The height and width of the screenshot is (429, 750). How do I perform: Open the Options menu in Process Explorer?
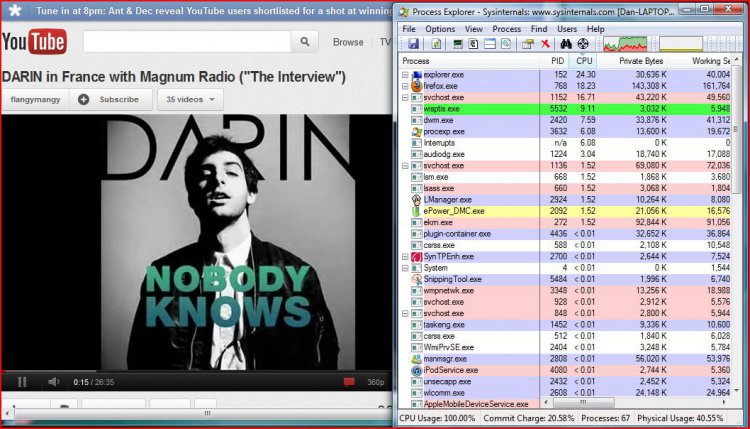click(439, 29)
